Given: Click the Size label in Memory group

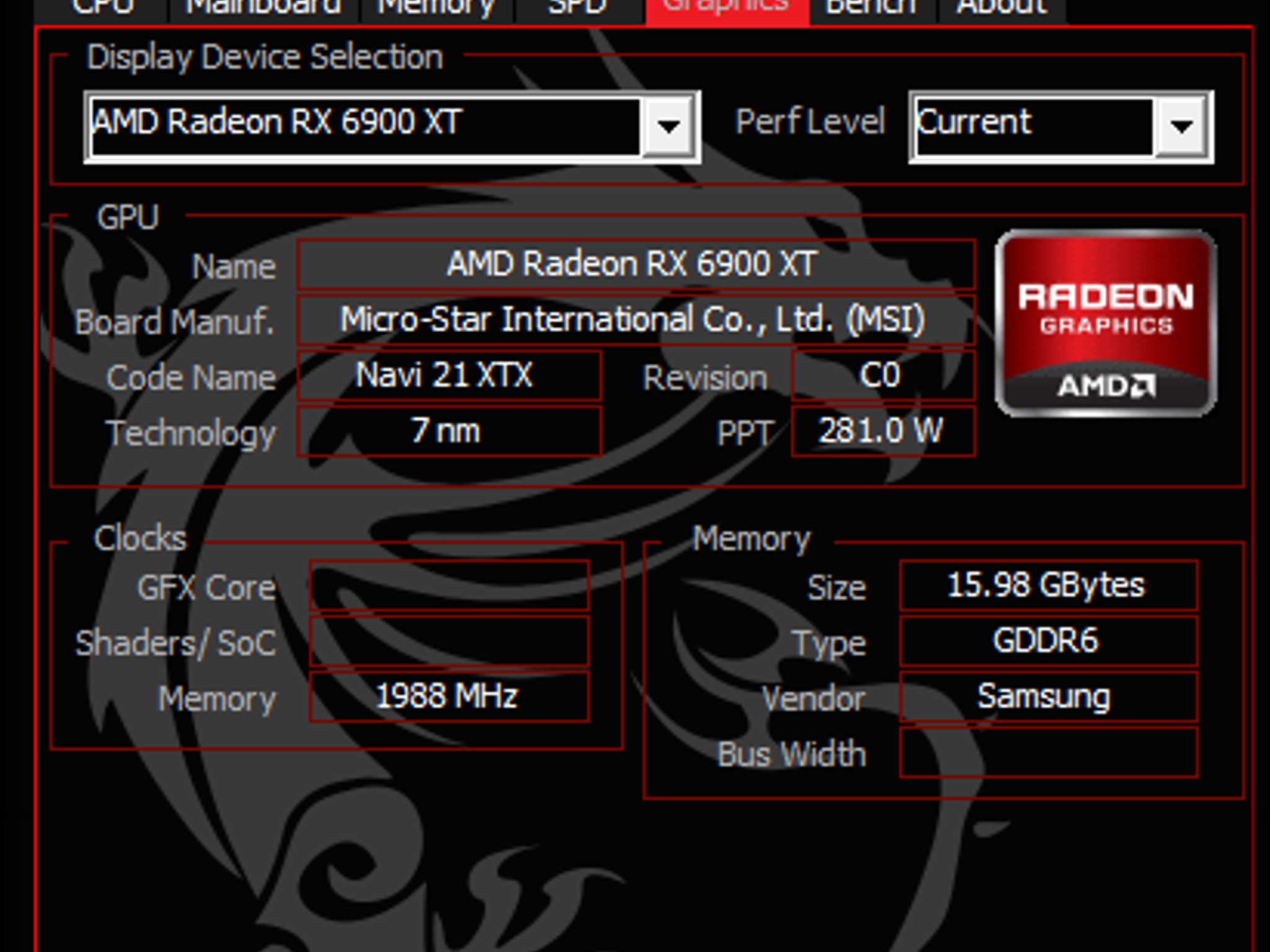Looking at the screenshot, I should pyautogui.click(x=836, y=588).
